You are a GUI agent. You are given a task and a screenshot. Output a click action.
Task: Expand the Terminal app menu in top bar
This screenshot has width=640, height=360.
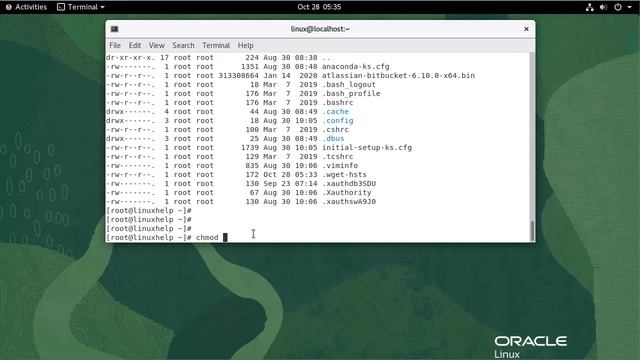[x=81, y=7]
